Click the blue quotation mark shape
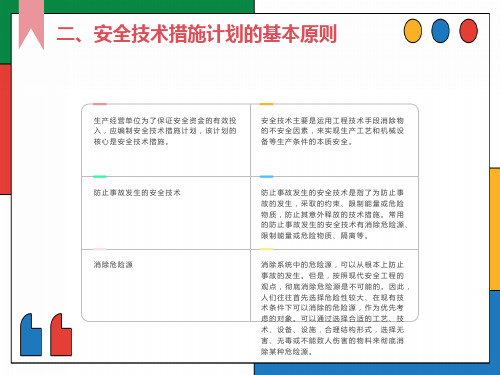 tap(31, 335)
